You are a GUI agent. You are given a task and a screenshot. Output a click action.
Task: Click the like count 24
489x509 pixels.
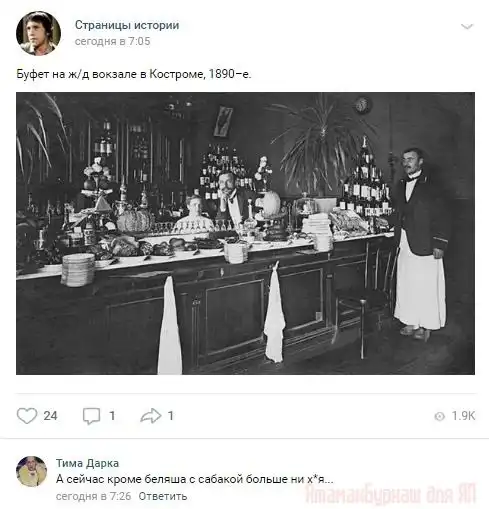click(x=50, y=416)
